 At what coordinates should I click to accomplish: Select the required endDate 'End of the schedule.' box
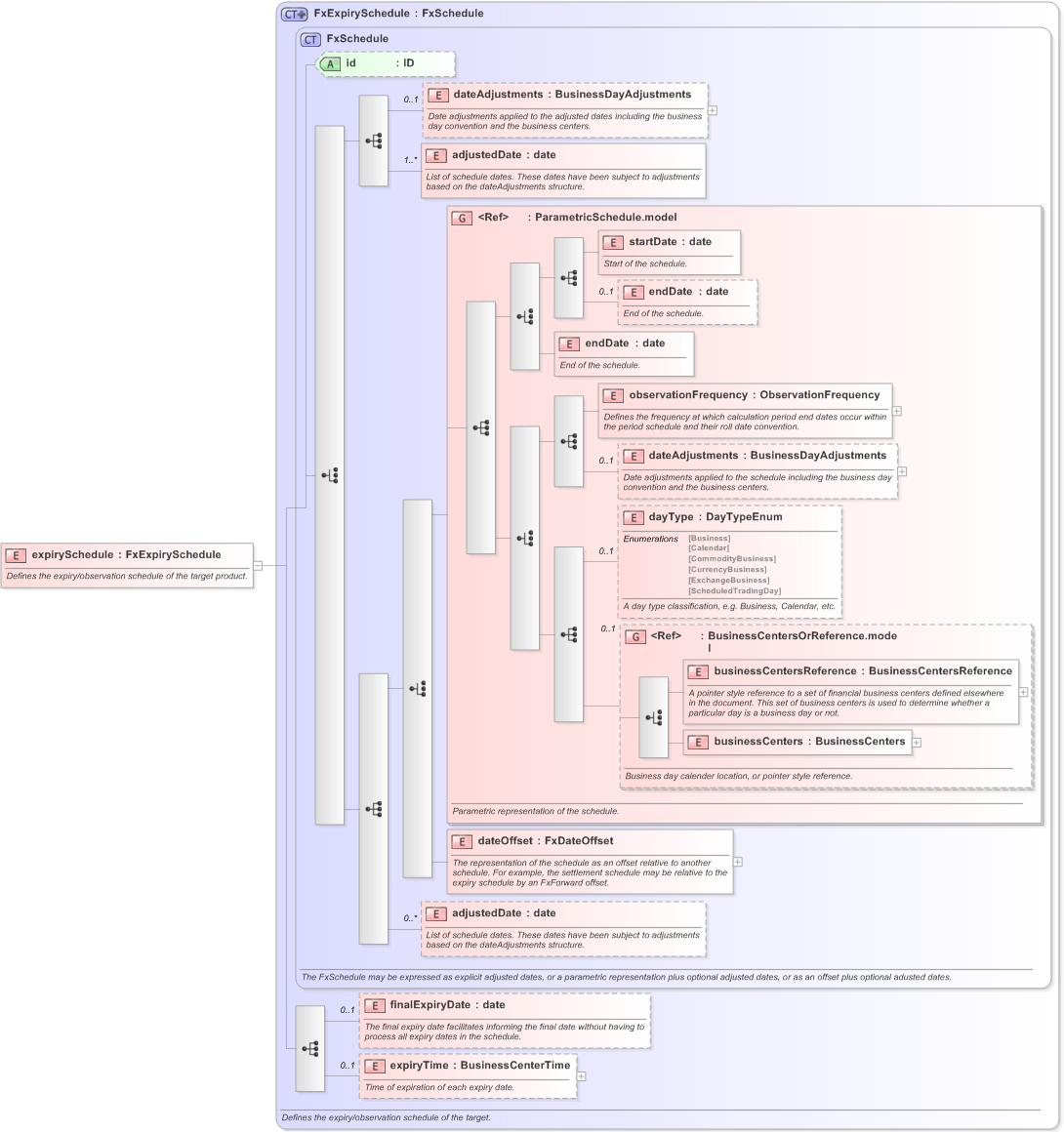pos(624,353)
